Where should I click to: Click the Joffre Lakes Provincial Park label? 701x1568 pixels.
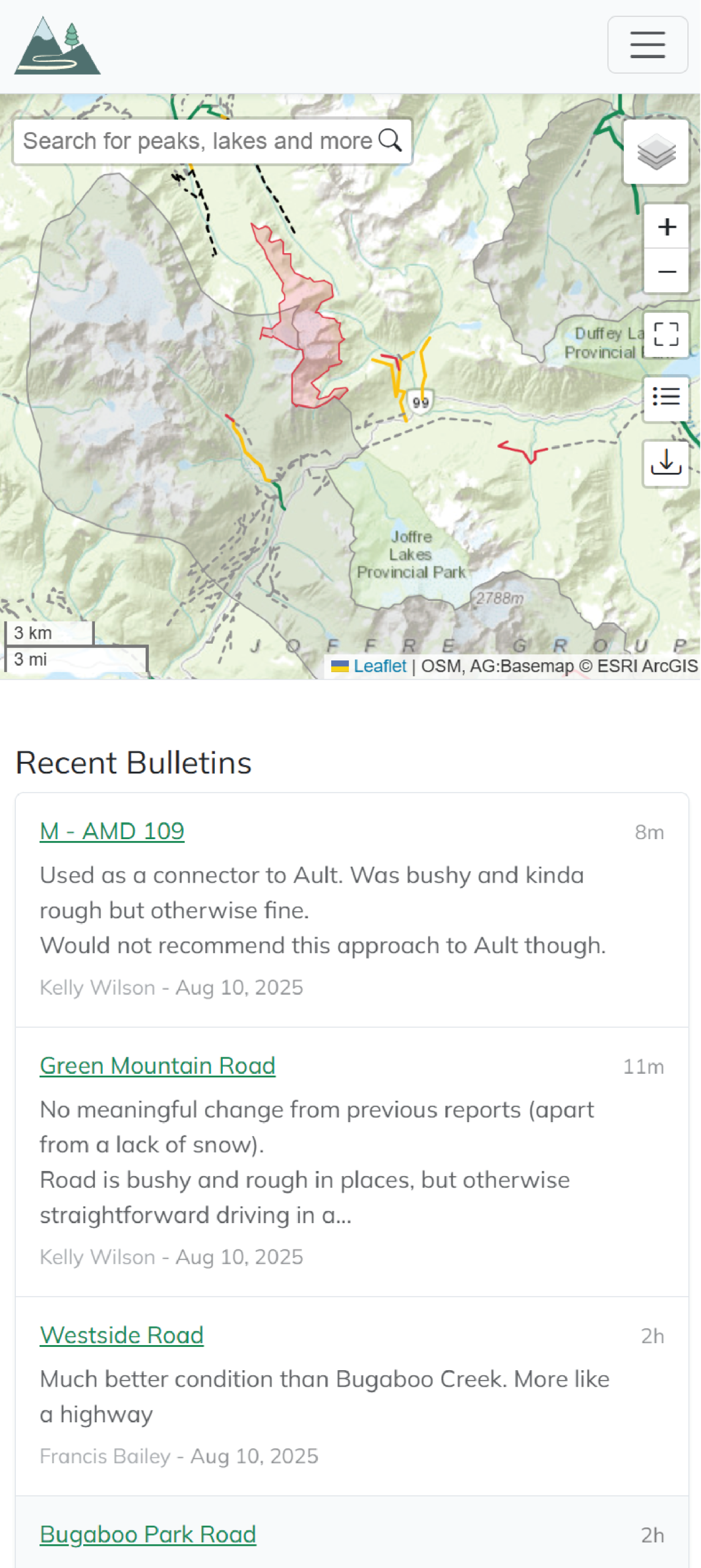tap(411, 554)
